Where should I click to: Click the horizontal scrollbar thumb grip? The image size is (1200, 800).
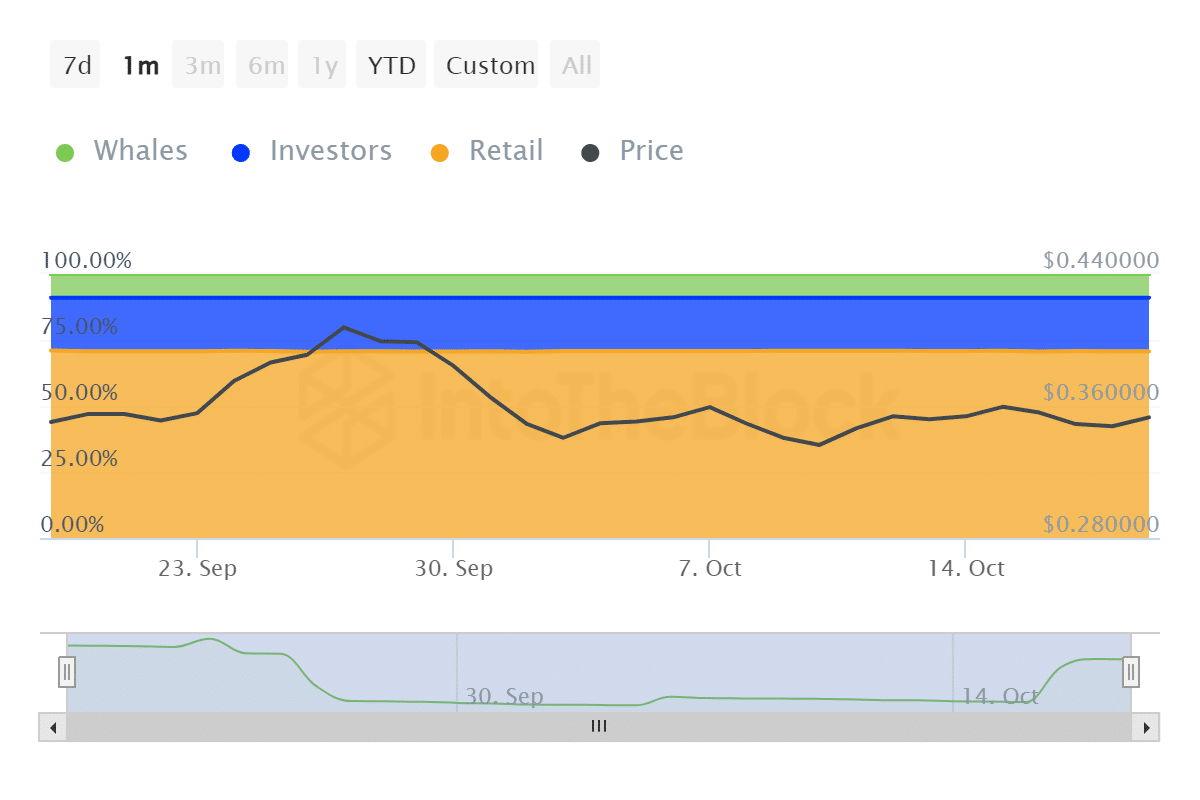pyautogui.click(x=598, y=727)
